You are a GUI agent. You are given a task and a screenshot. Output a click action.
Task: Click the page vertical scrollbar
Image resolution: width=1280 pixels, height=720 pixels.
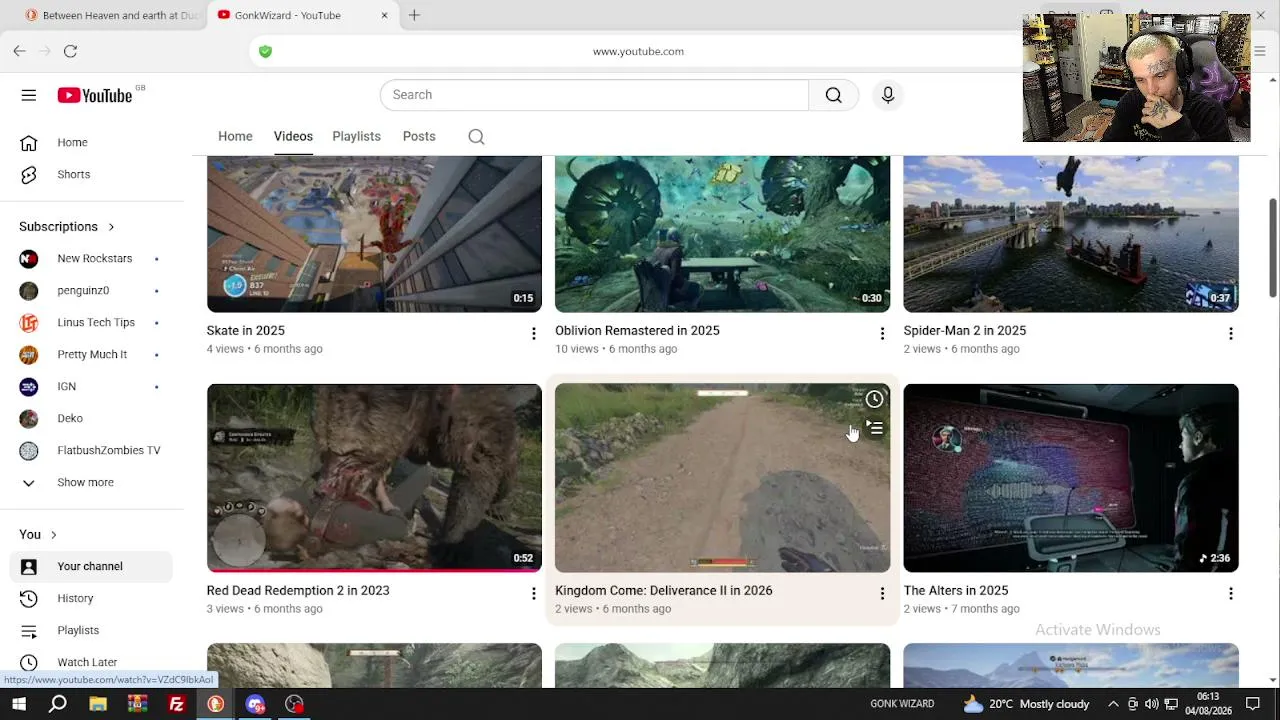(x=1273, y=247)
